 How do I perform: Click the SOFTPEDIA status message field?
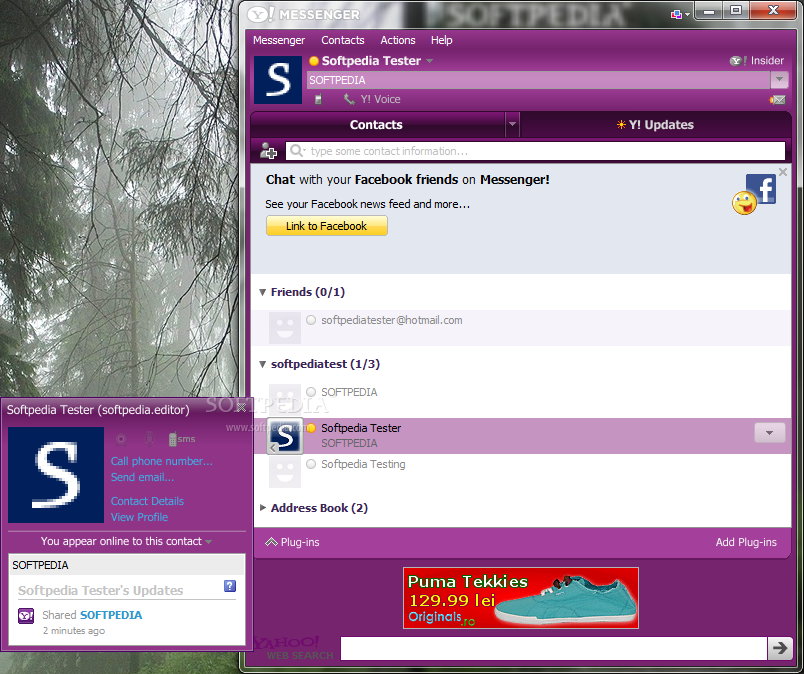(x=538, y=80)
